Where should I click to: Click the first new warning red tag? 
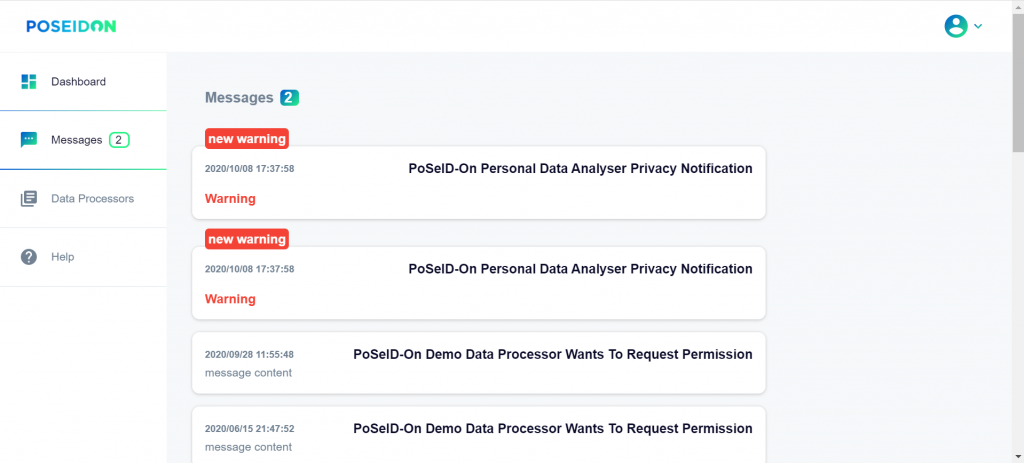(247, 138)
